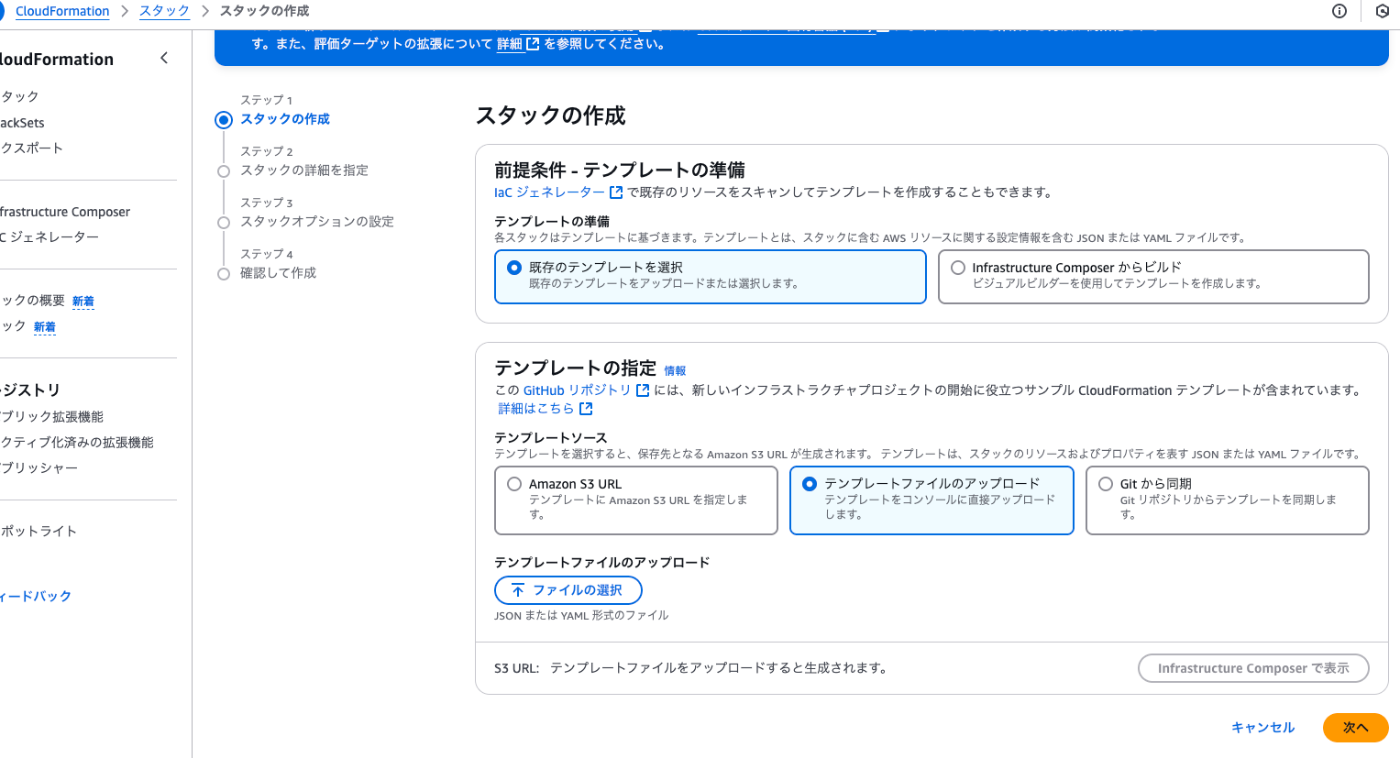1400x758 pixels.
Task: Click the 新着 badge next to の概要
Action: point(83,301)
